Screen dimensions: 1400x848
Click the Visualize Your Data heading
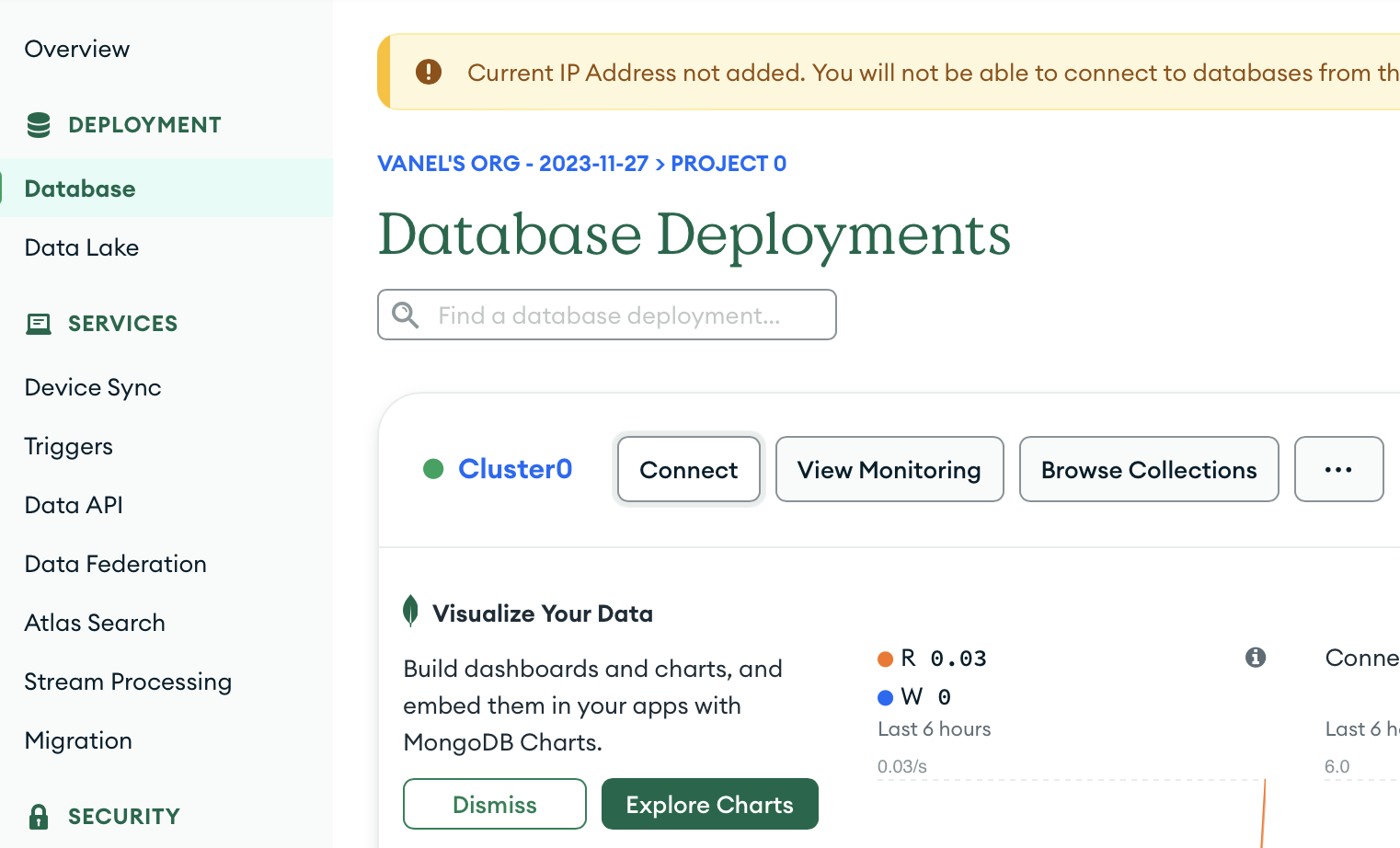point(543,613)
